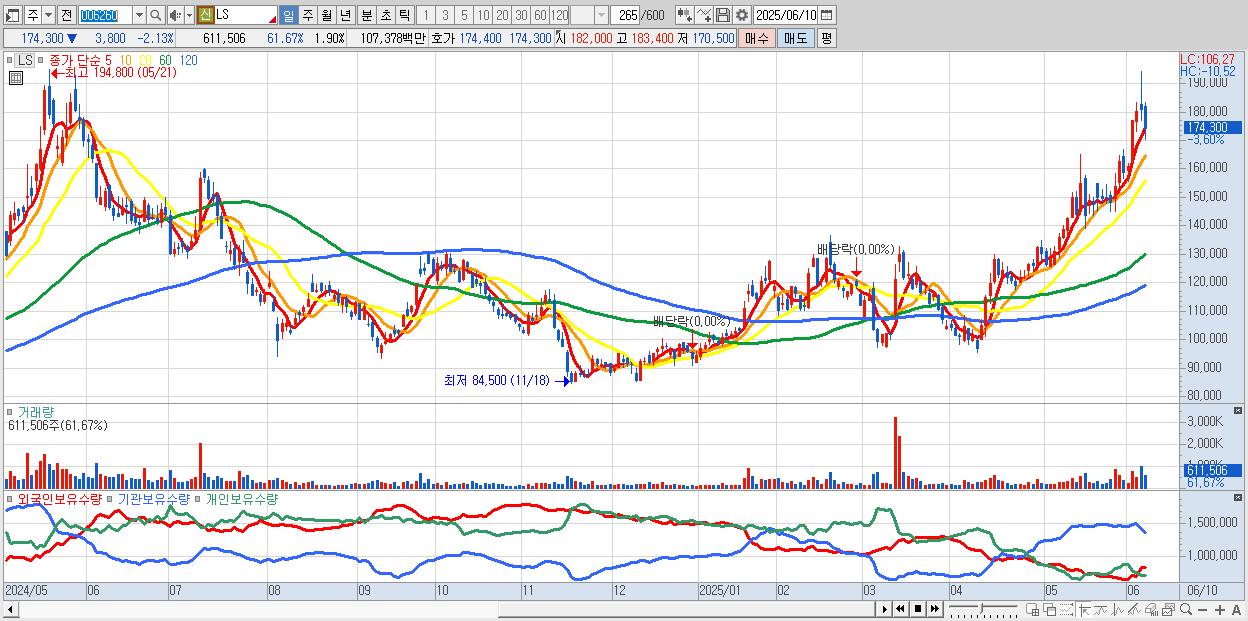Click the window layout icon at toolbar start
The image size is (1248, 621).
[12, 16]
